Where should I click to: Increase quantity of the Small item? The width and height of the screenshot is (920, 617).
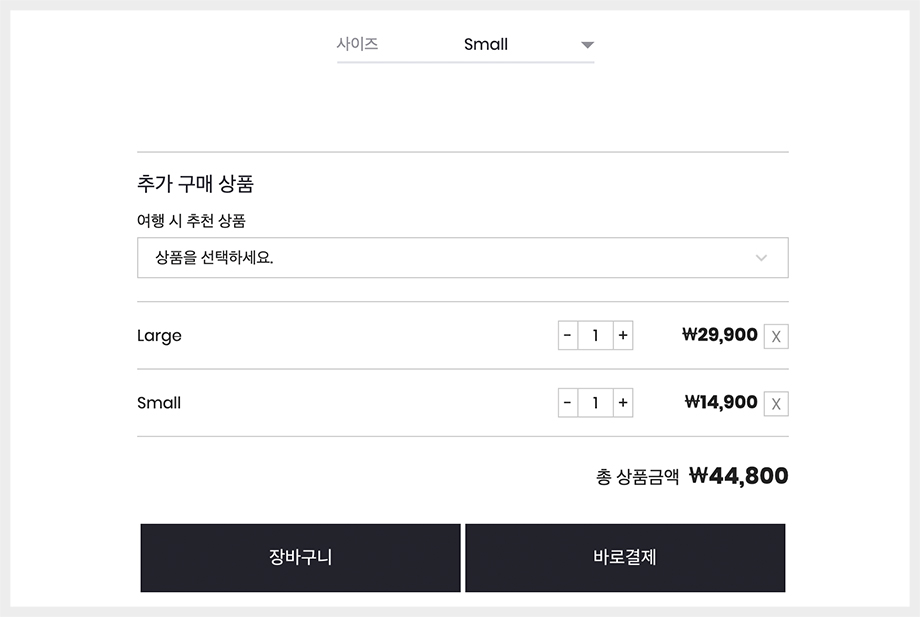623,403
